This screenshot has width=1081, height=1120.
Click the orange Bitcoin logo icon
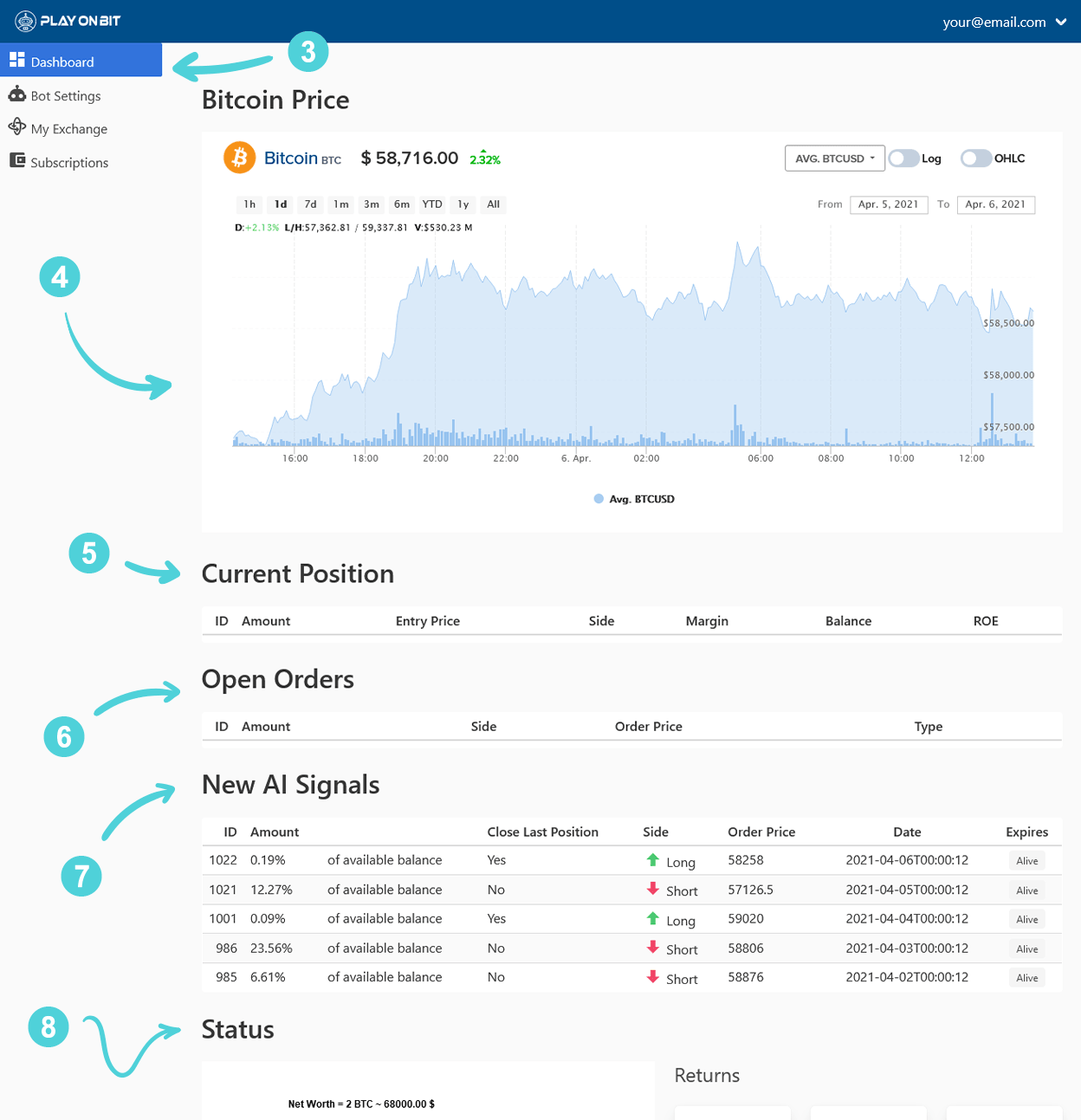[239, 158]
